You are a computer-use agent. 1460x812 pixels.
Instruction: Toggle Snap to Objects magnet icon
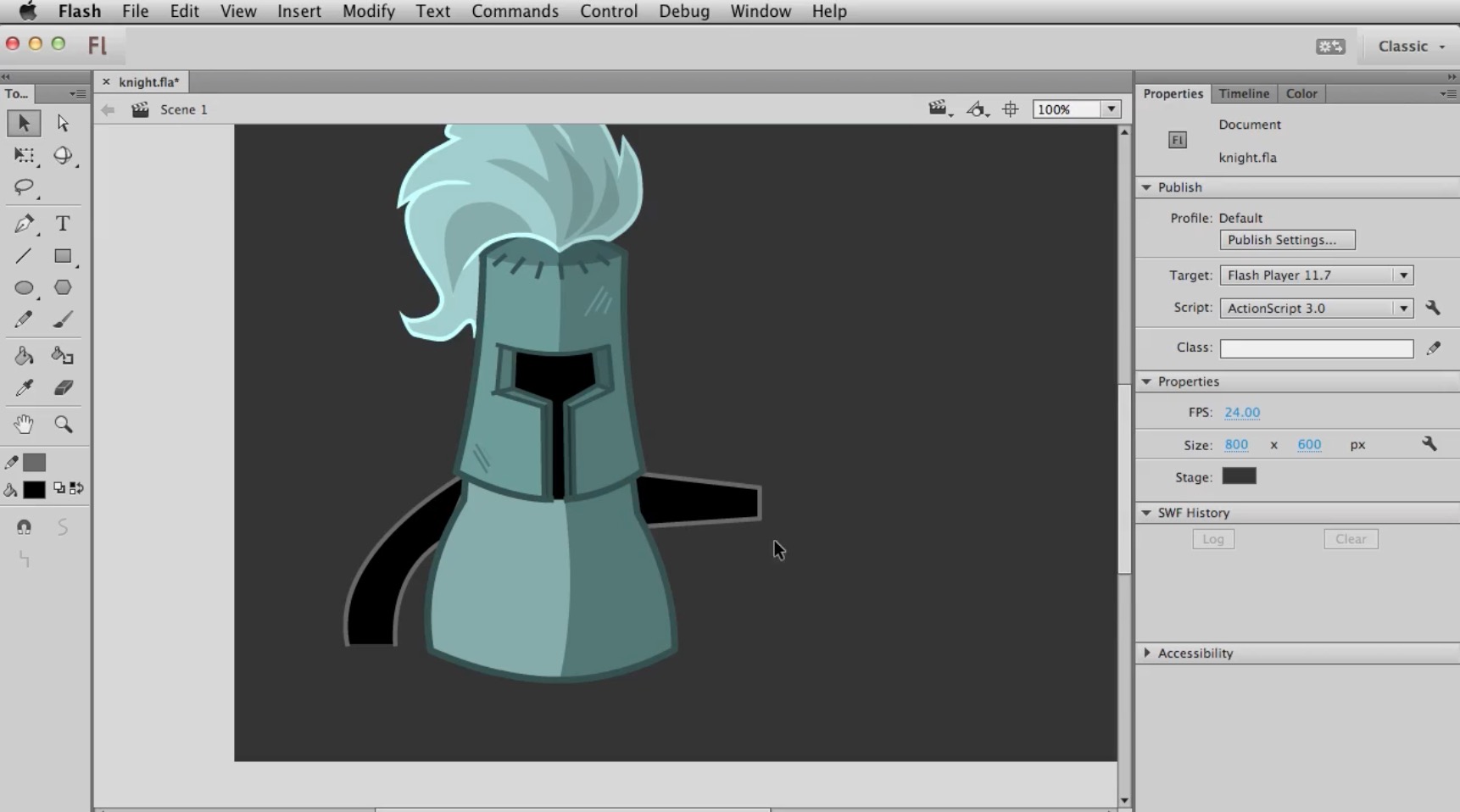tap(24, 526)
